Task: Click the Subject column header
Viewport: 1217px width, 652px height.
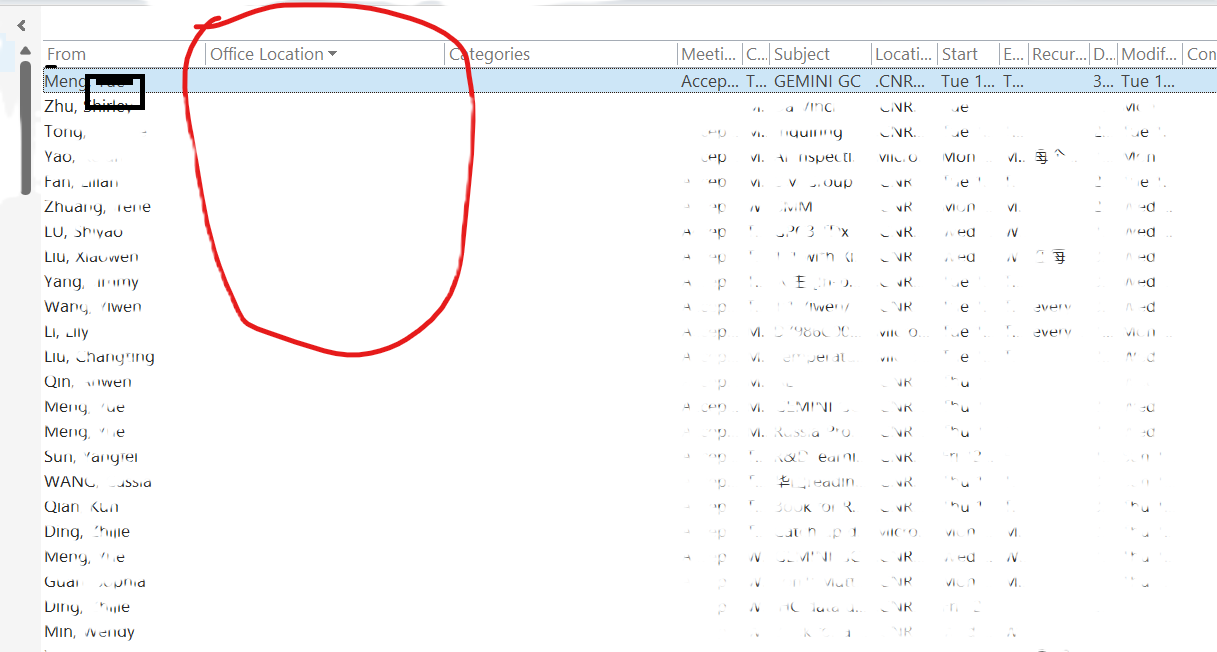Action: pos(802,54)
